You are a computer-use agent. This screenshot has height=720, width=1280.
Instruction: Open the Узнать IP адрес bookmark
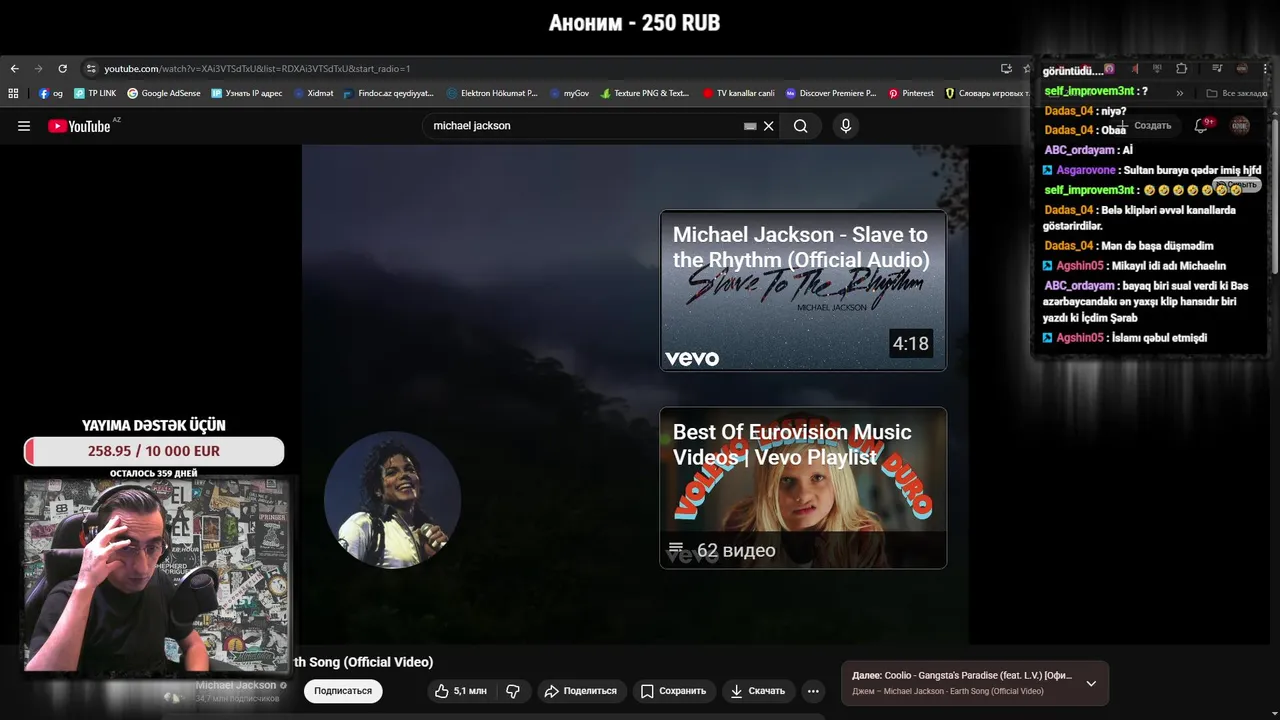pyautogui.click(x=247, y=93)
